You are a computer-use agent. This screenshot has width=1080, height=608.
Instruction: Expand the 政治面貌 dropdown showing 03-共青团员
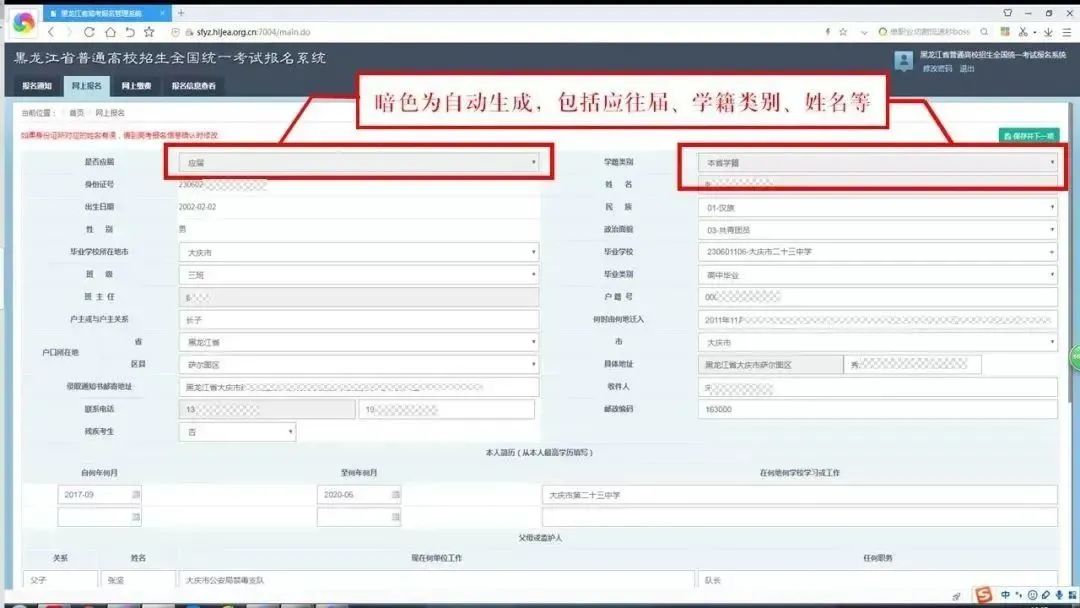877,229
